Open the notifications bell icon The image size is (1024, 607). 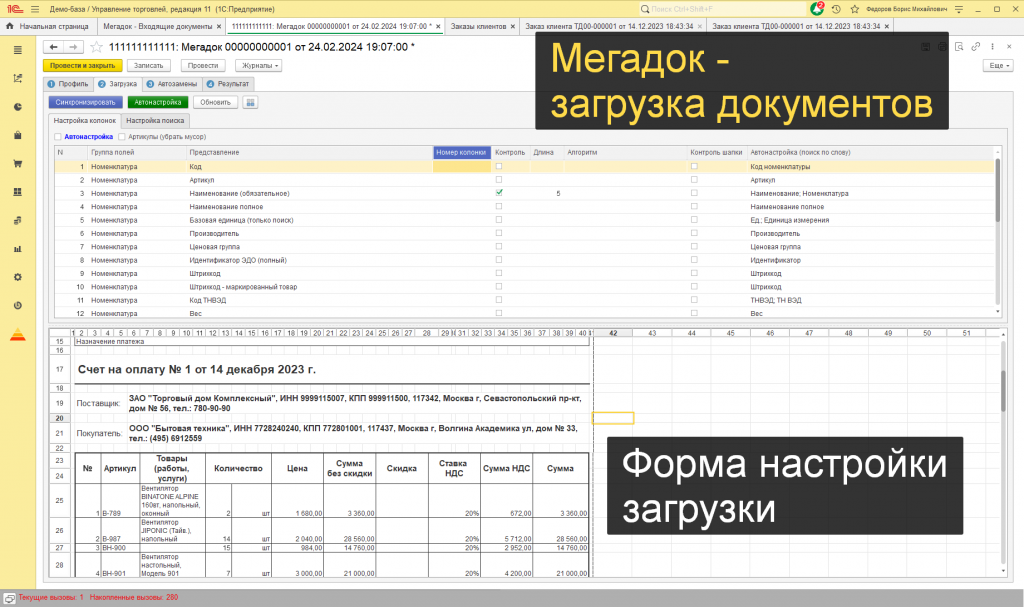(817, 9)
